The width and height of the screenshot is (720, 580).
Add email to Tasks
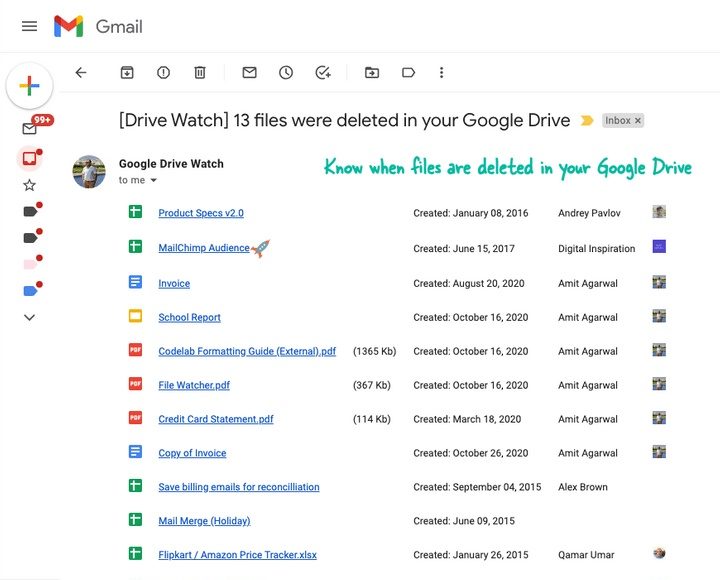[323, 73]
